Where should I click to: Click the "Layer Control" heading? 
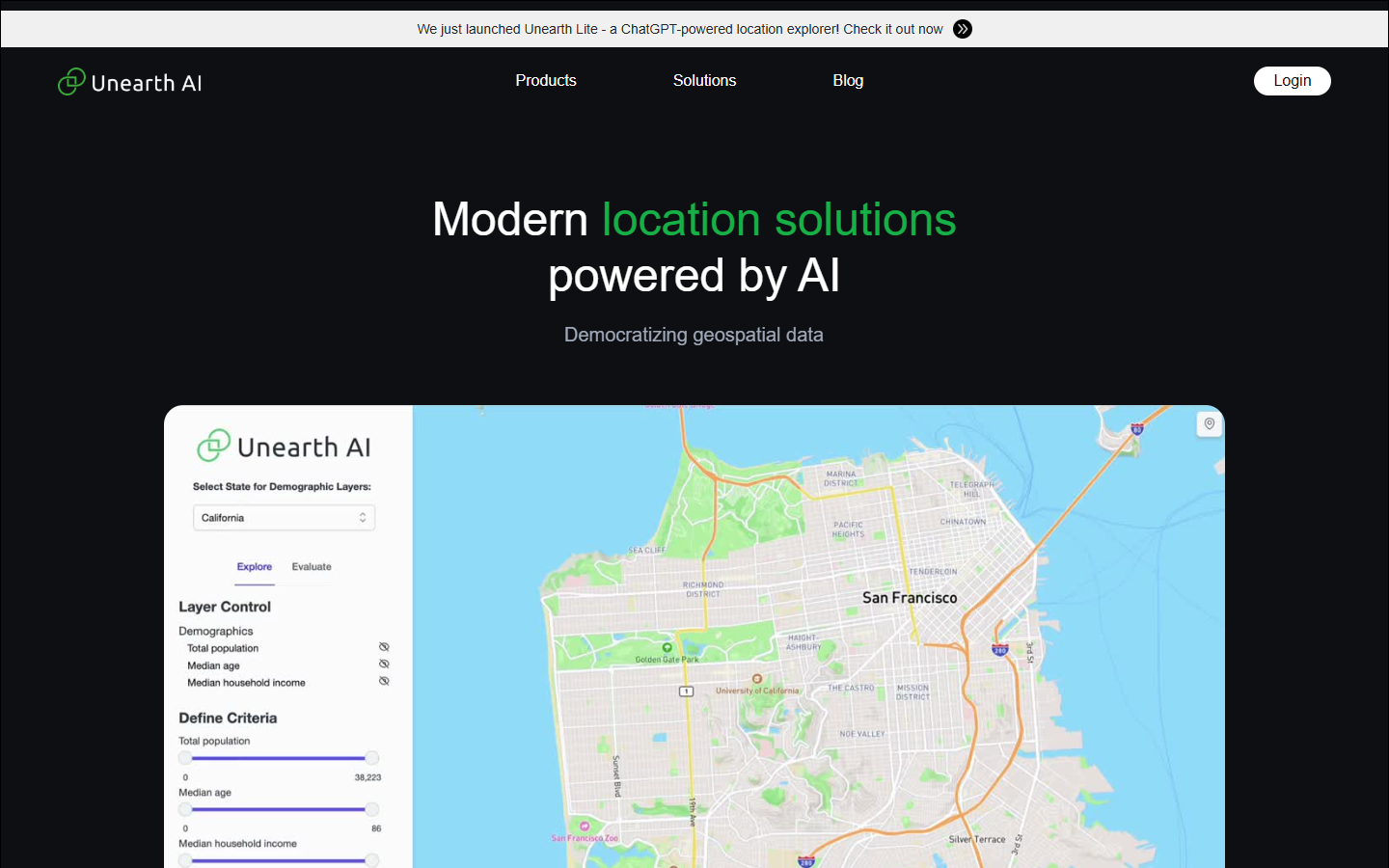coord(225,607)
